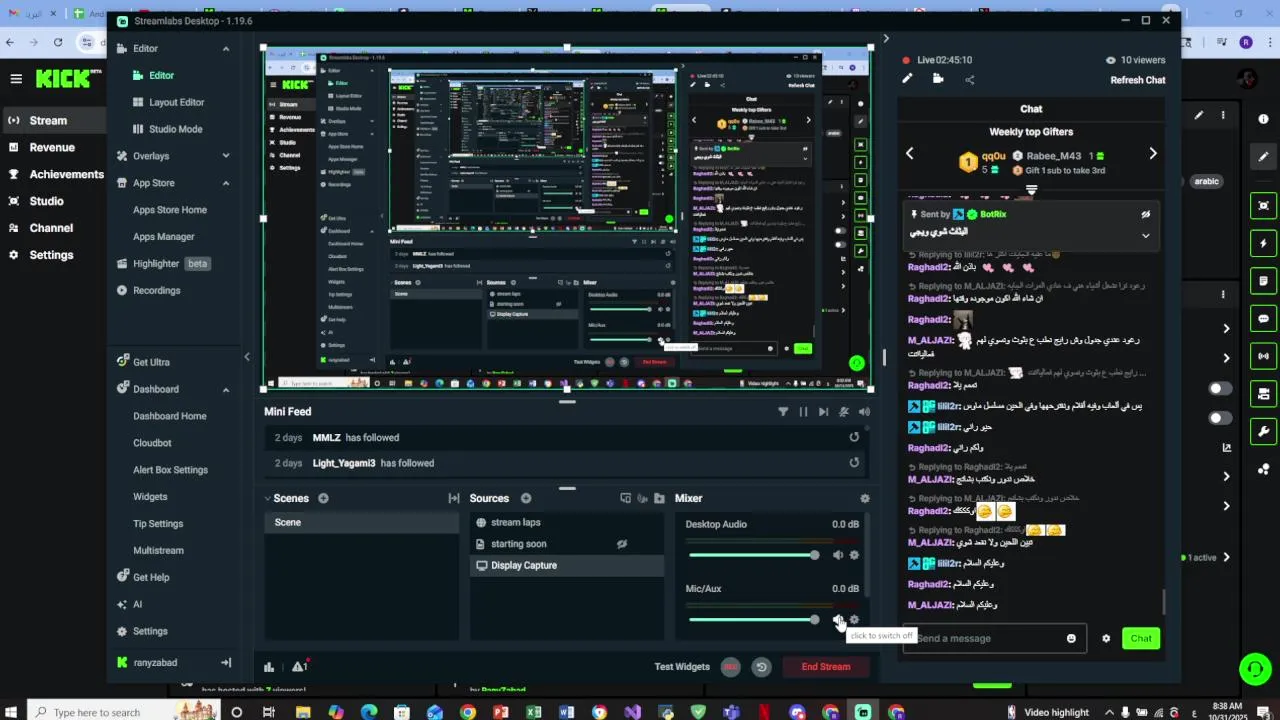Skip the current Mini Feed alert

click(x=823, y=412)
